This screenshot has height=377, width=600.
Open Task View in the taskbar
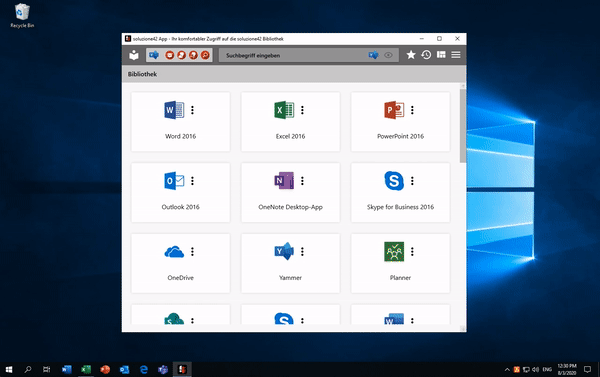(x=46, y=369)
